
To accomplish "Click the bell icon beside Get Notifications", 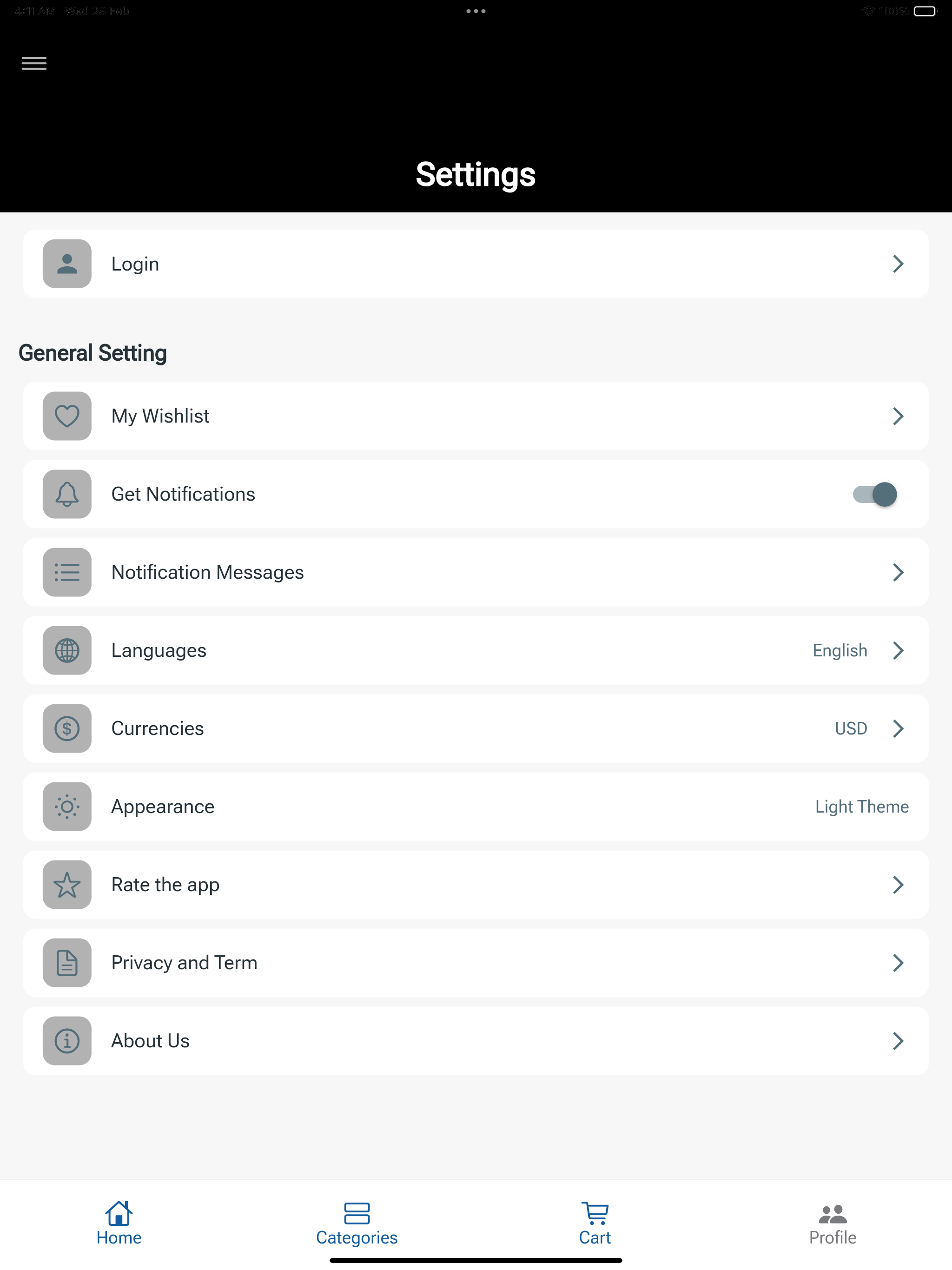I will tap(67, 494).
